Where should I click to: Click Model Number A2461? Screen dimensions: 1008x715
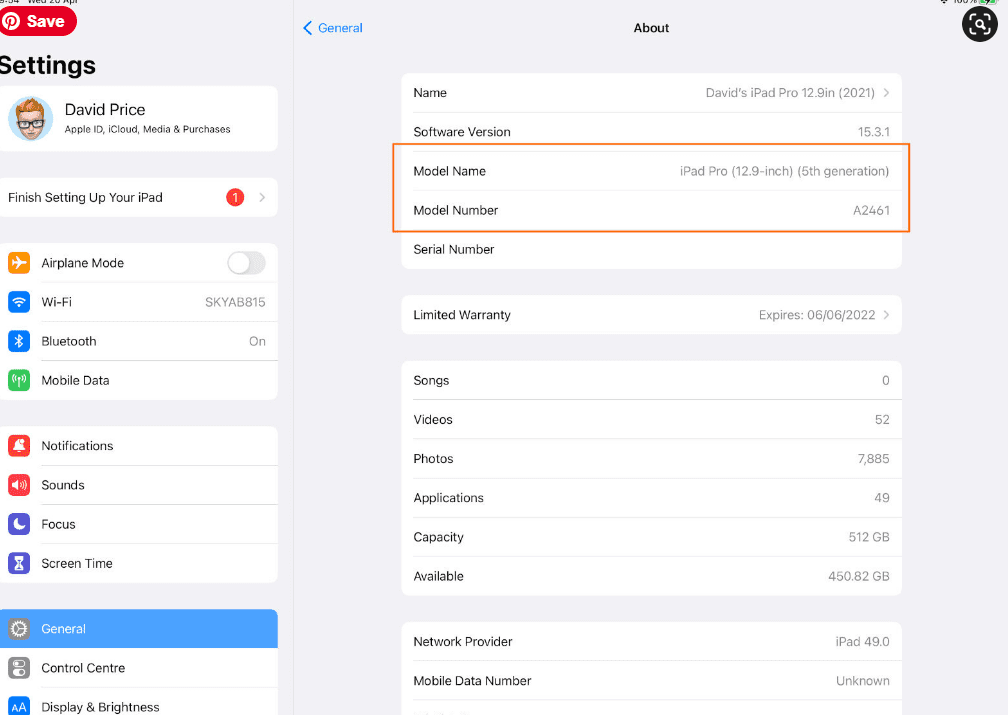(x=871, y=210)
